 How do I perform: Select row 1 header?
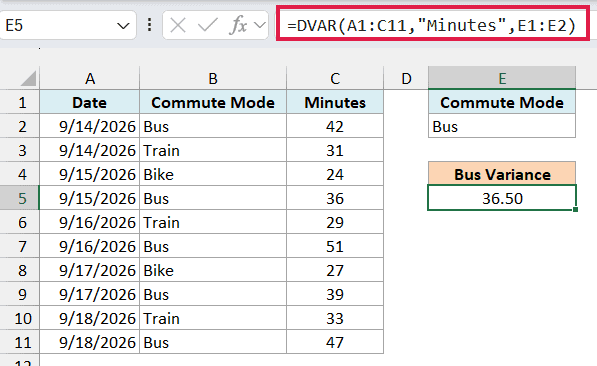(20, 102)
